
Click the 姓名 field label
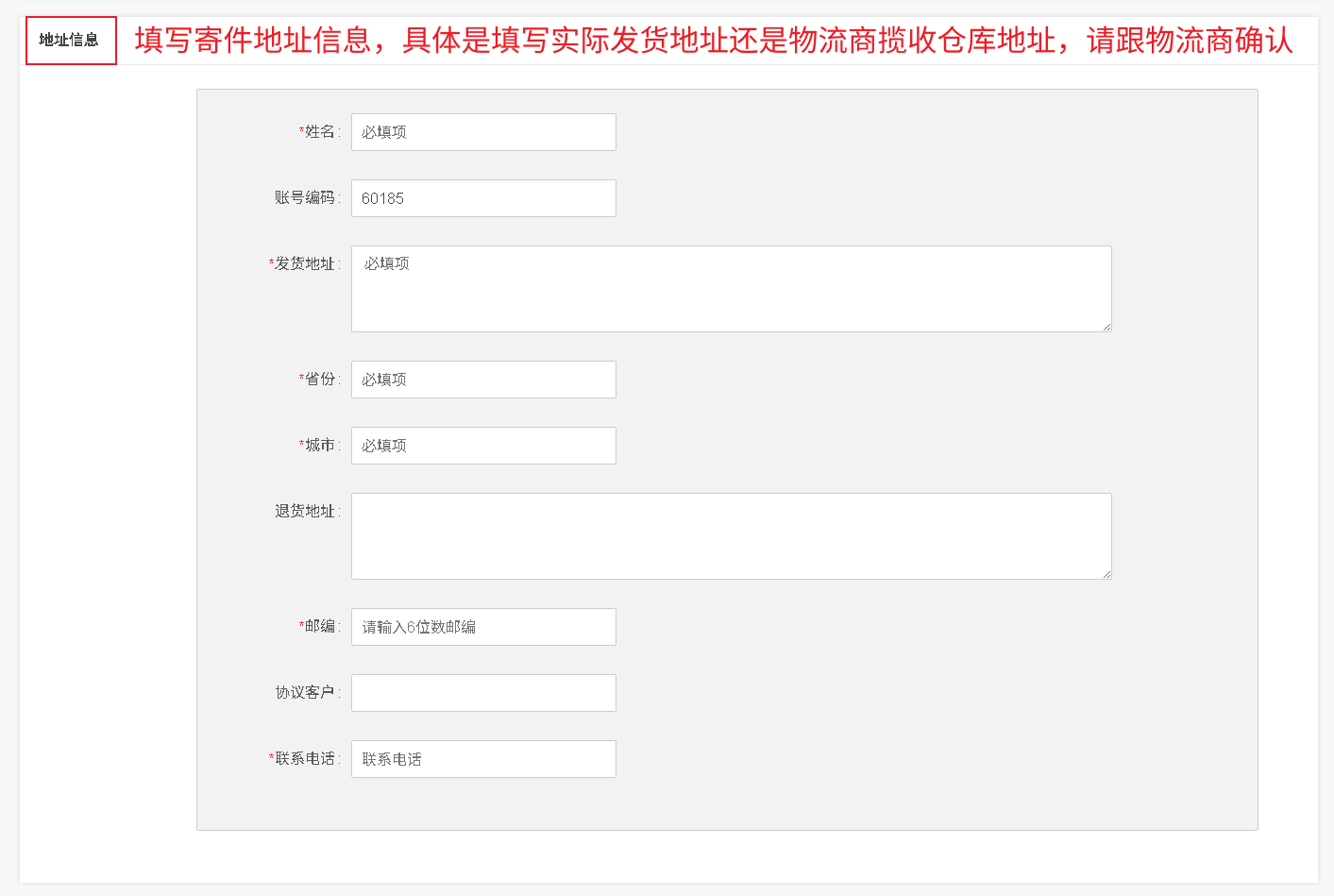coord(320,132)
